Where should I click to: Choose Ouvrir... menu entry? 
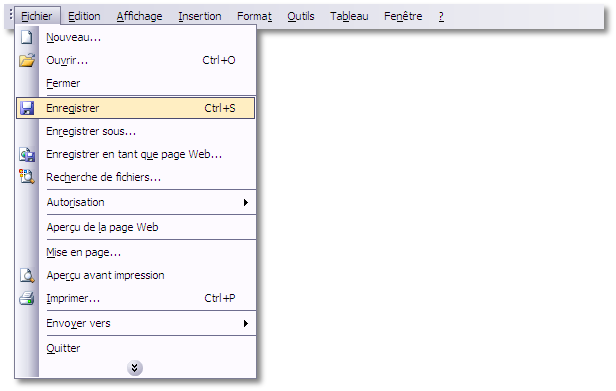tap(136, 61)
